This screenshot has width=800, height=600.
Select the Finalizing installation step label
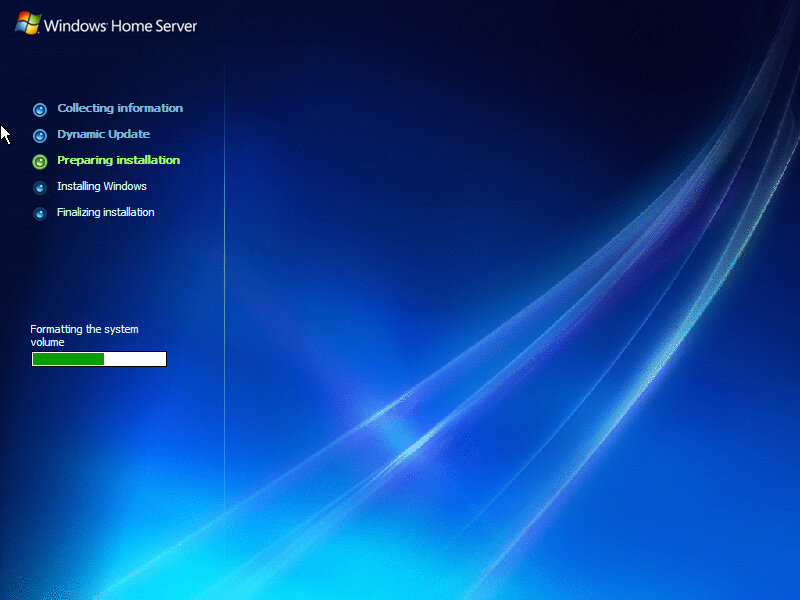click(105, 212)
